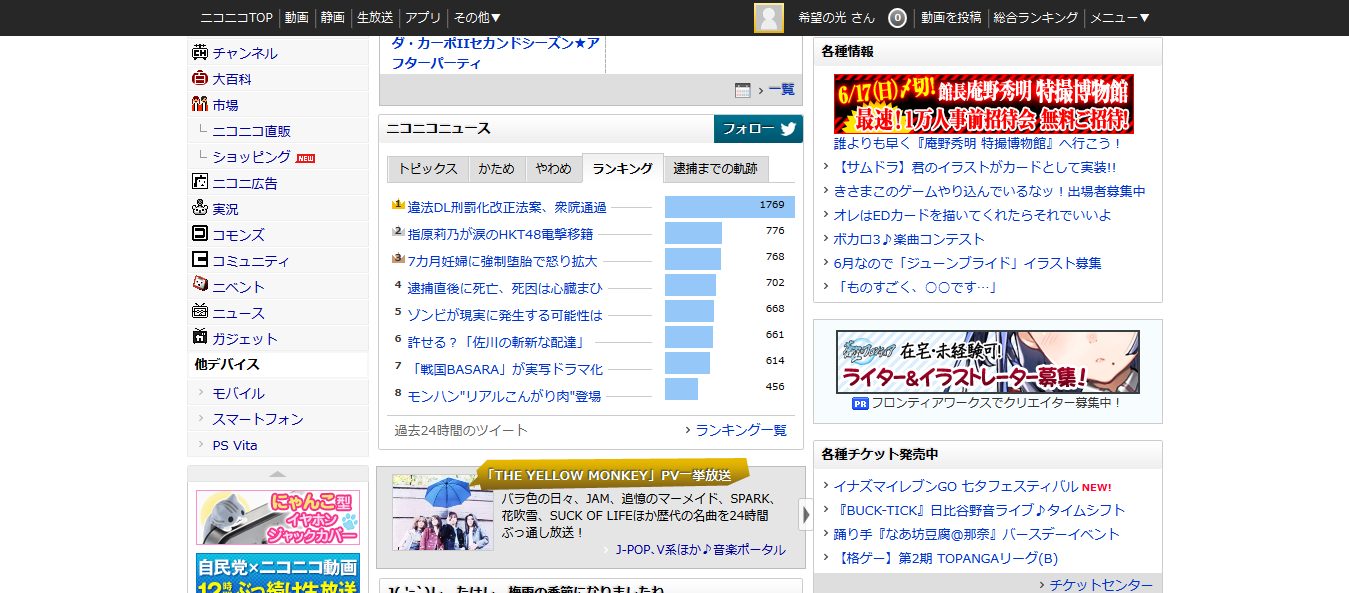Viewport: 1349px width, 593px height.
Task: Click the PR badge icon
Action: (x=860, y=404)
